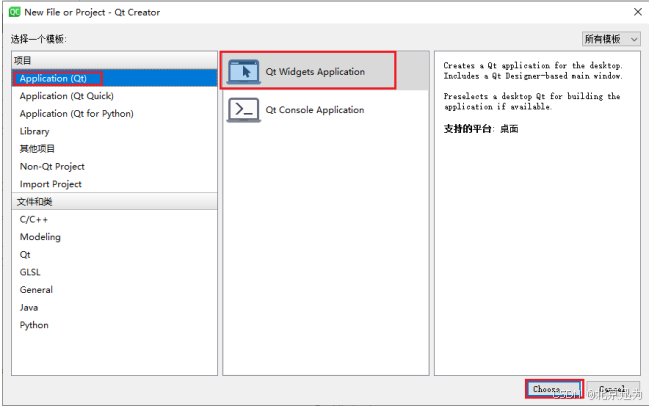Select the Python file category

pyautogui.click(x=114, y=325)
